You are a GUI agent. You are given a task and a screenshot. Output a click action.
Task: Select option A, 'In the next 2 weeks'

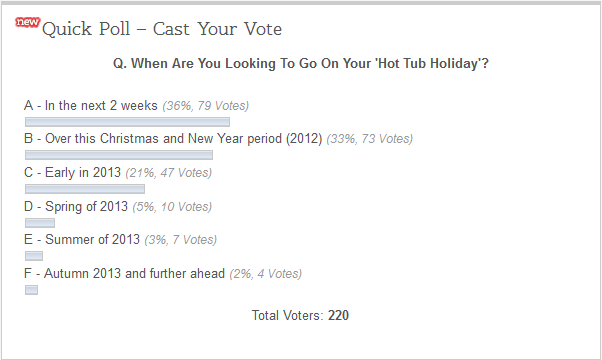coord(91,105)
